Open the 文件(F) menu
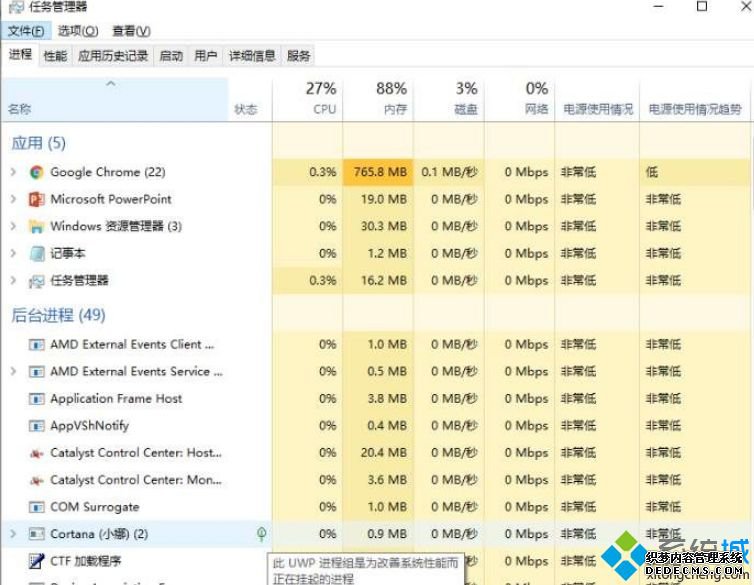Screen dimensions: 754x585 [x=26, y=31]
